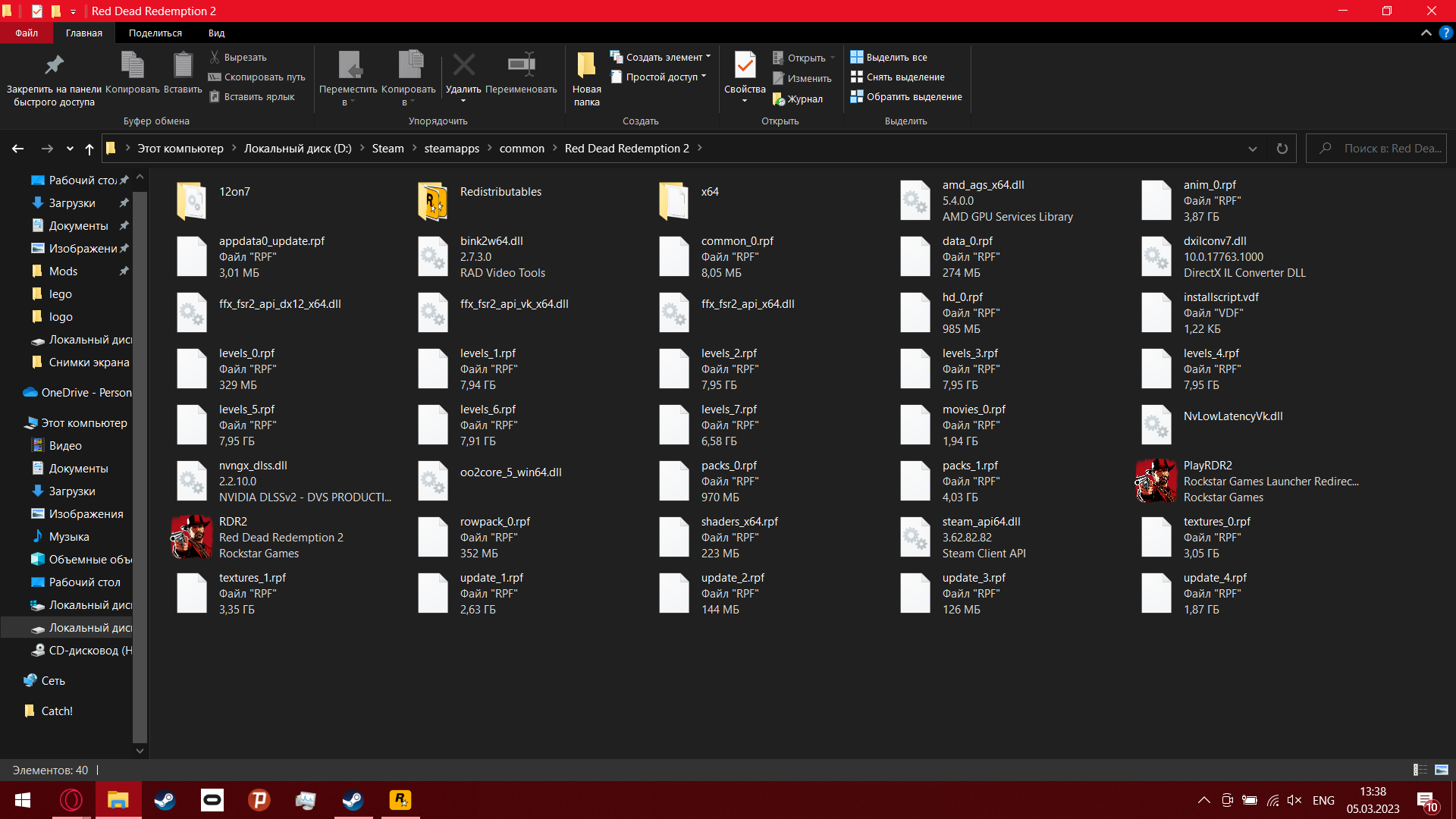Switch to Поделиться ribbon tab
Screen dimensions: 1456x819
(155, 33)
